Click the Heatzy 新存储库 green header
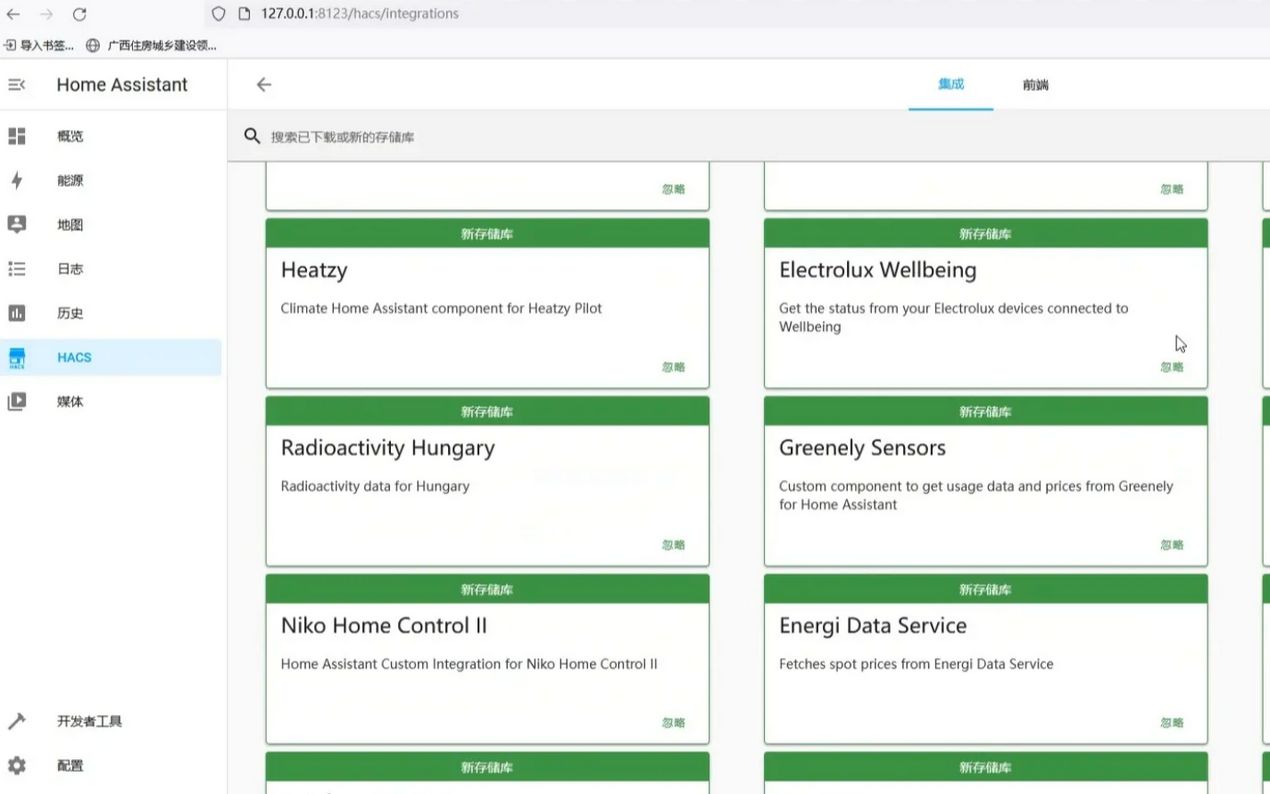The height and width of the screenshot is (794, 1270). coord(487,234)
